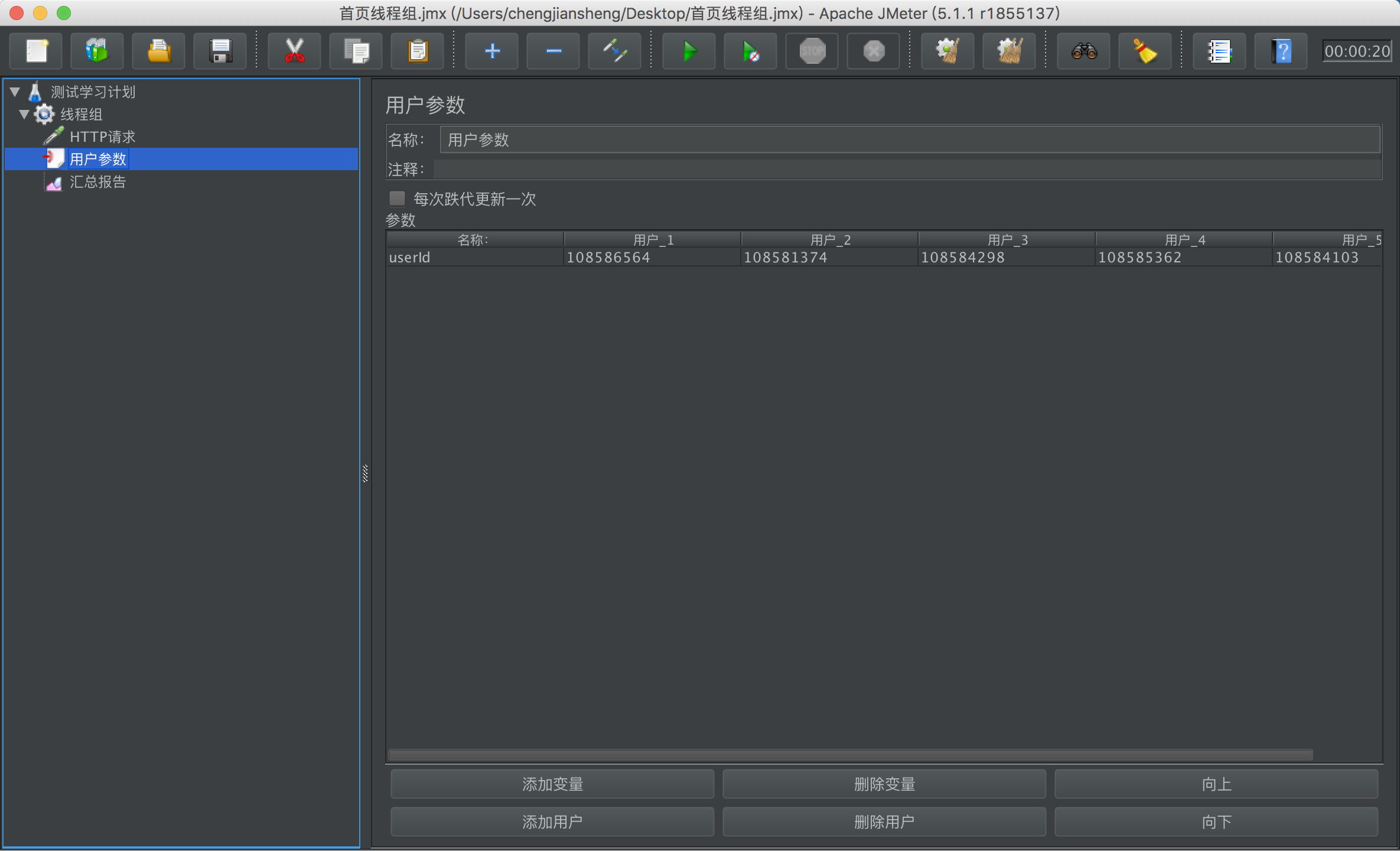
Task: Click the Shutdown round X icon
Action: pyautogui.click(x=874, y=51)
